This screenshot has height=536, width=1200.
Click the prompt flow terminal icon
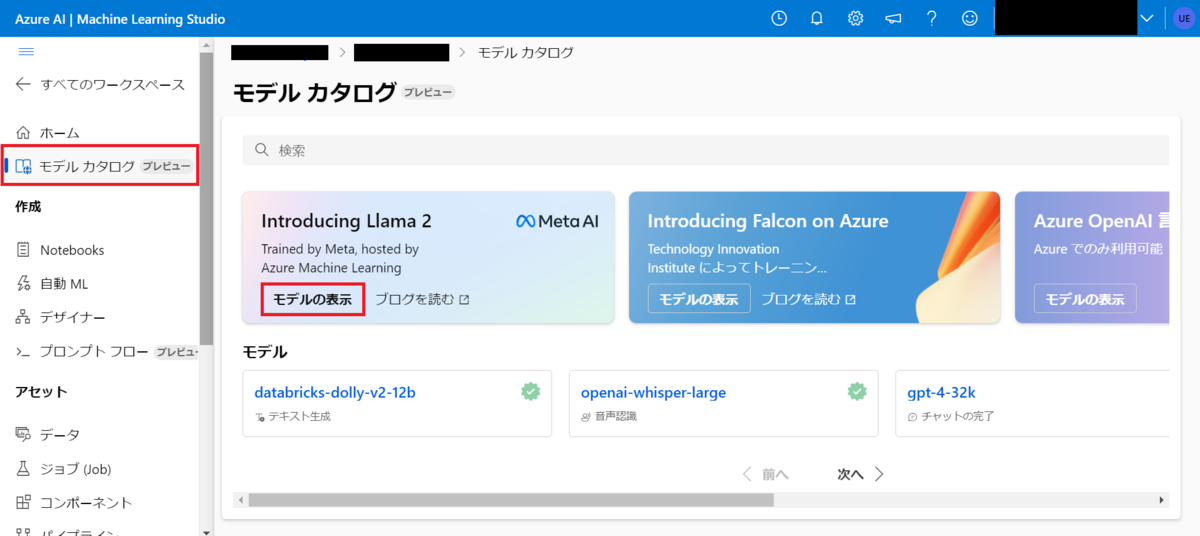(x=23, y=352)
